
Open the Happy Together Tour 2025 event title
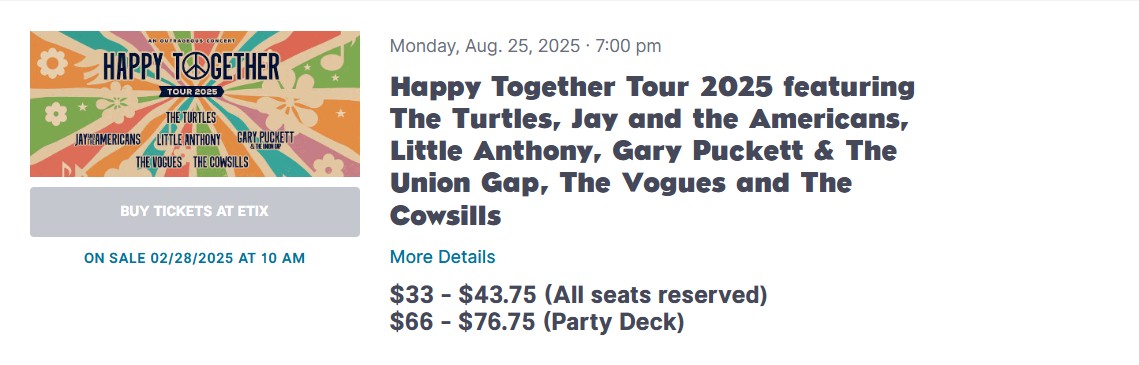pyautogui.click(x=652, y=151)
